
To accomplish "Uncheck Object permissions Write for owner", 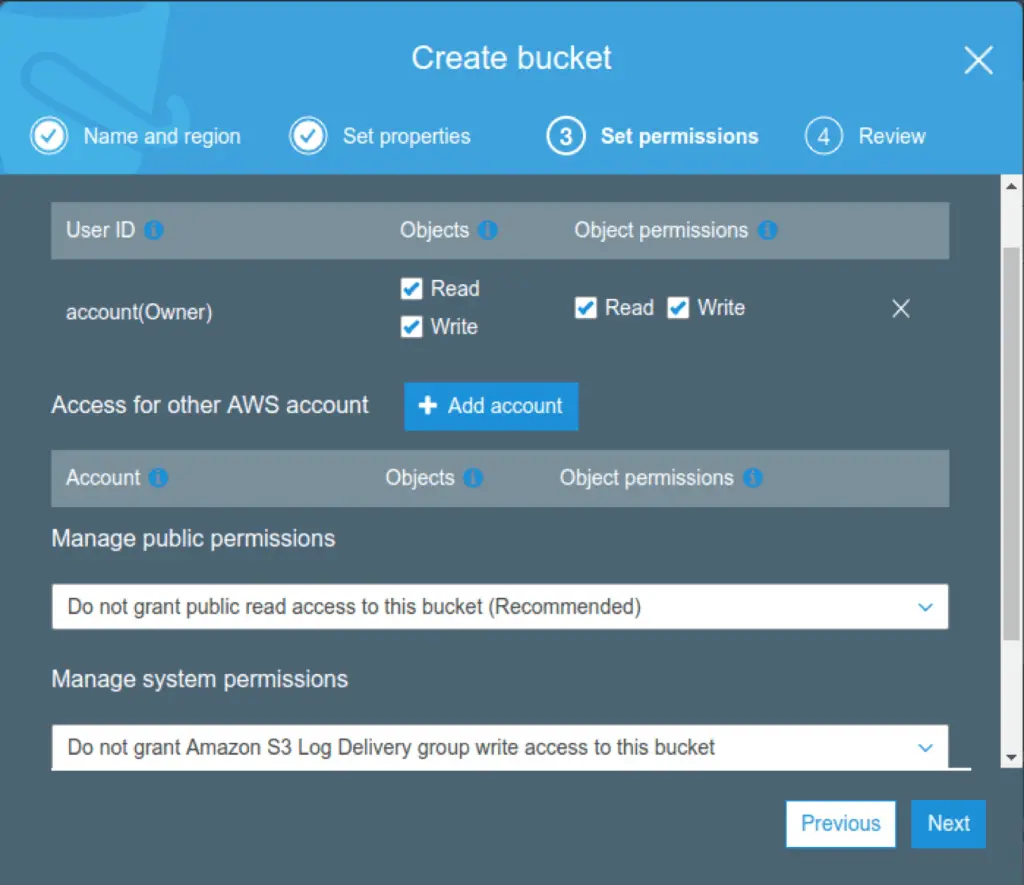I will coord(678,308).
